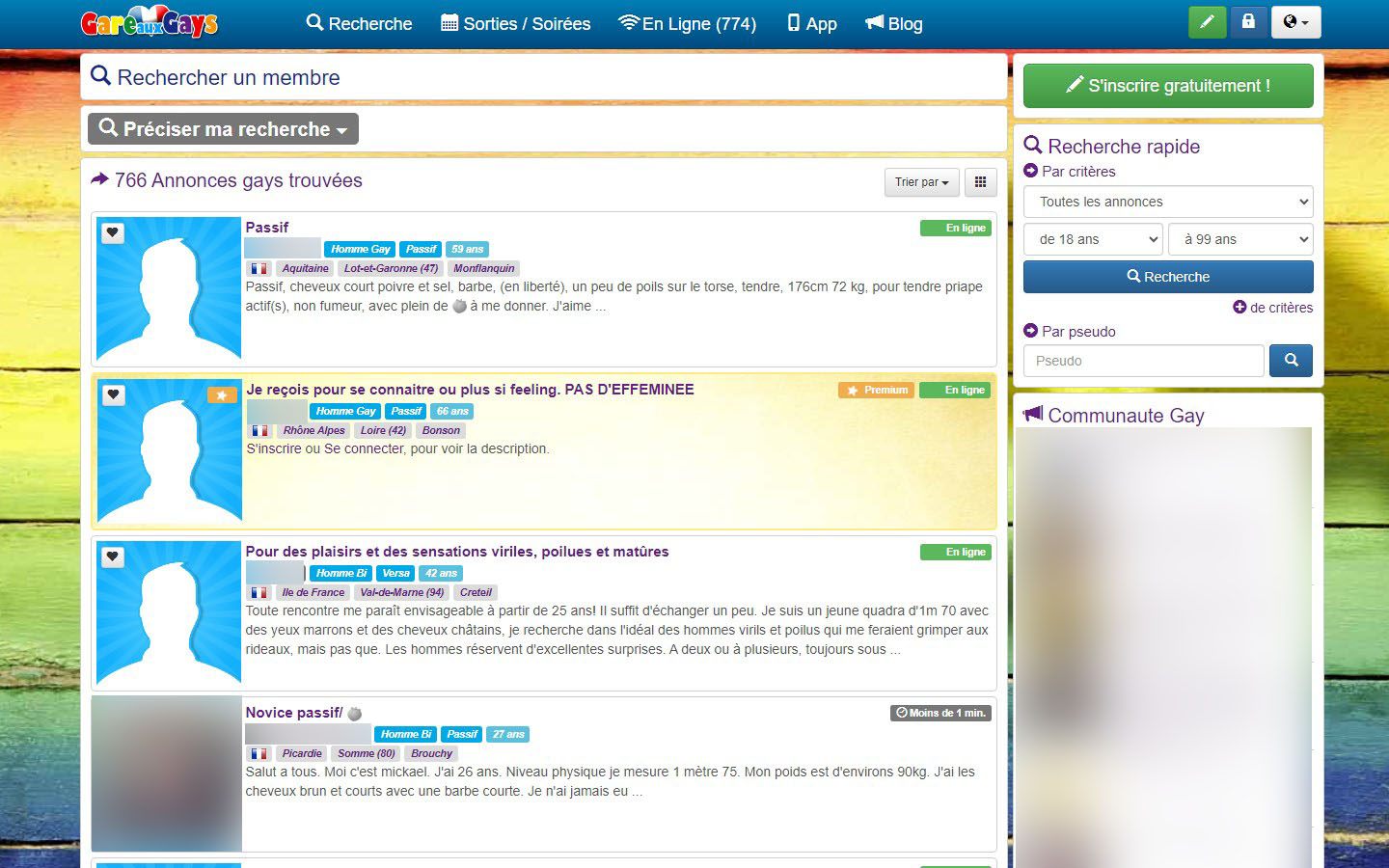Click the Bonson city tag
This screenshot has width=1389, height=868.
pyautogui.click(x=441, y=431)
